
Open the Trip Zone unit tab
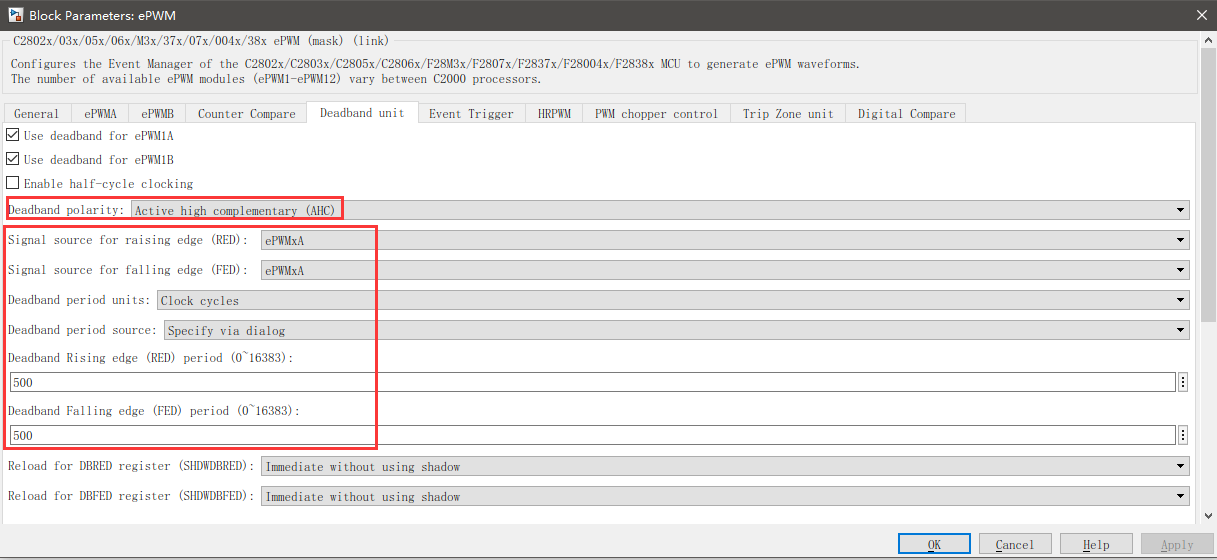tap(788, 114)
